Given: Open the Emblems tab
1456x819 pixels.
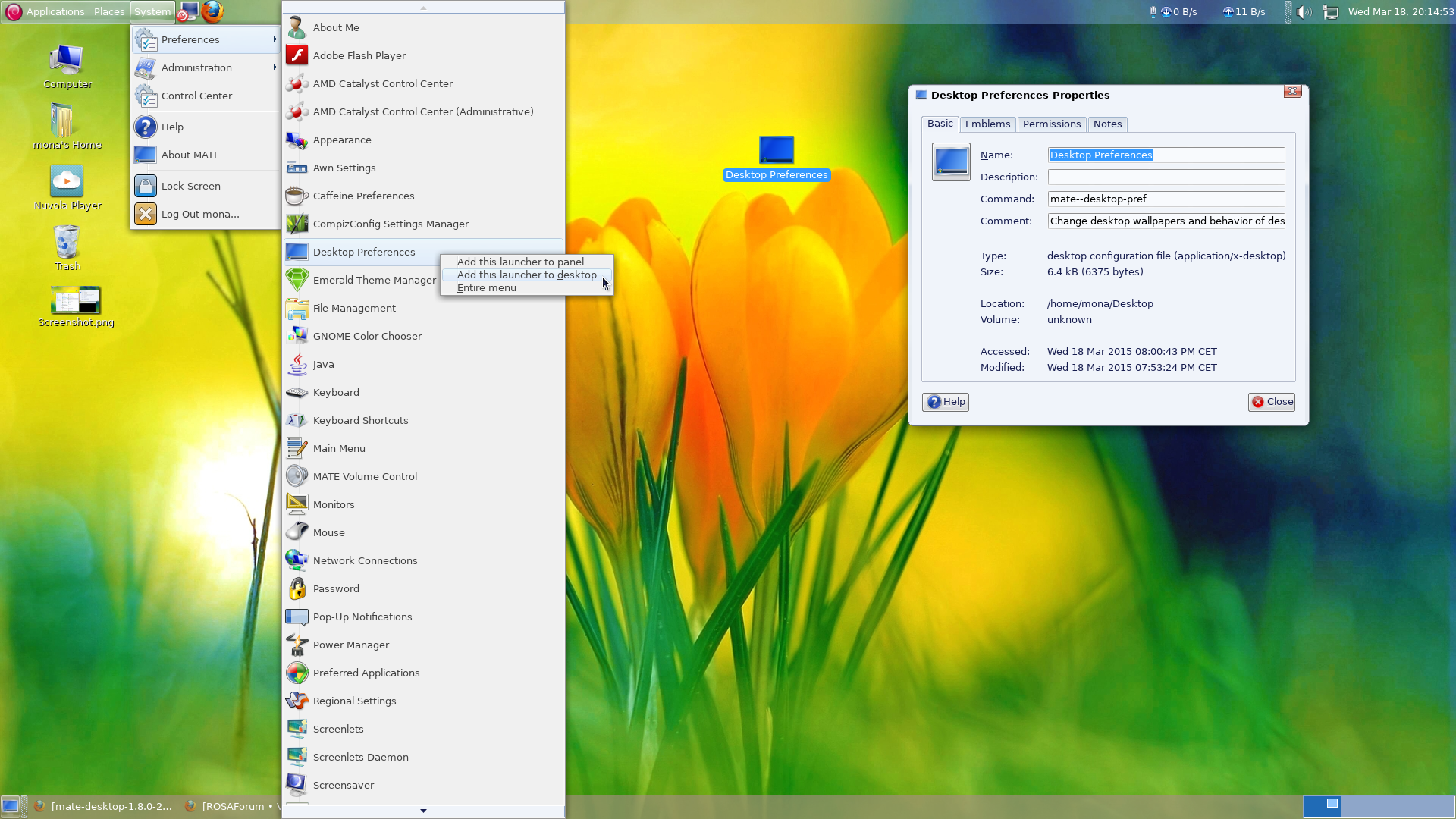Looking at the screenshot, I should pos(987,124).
